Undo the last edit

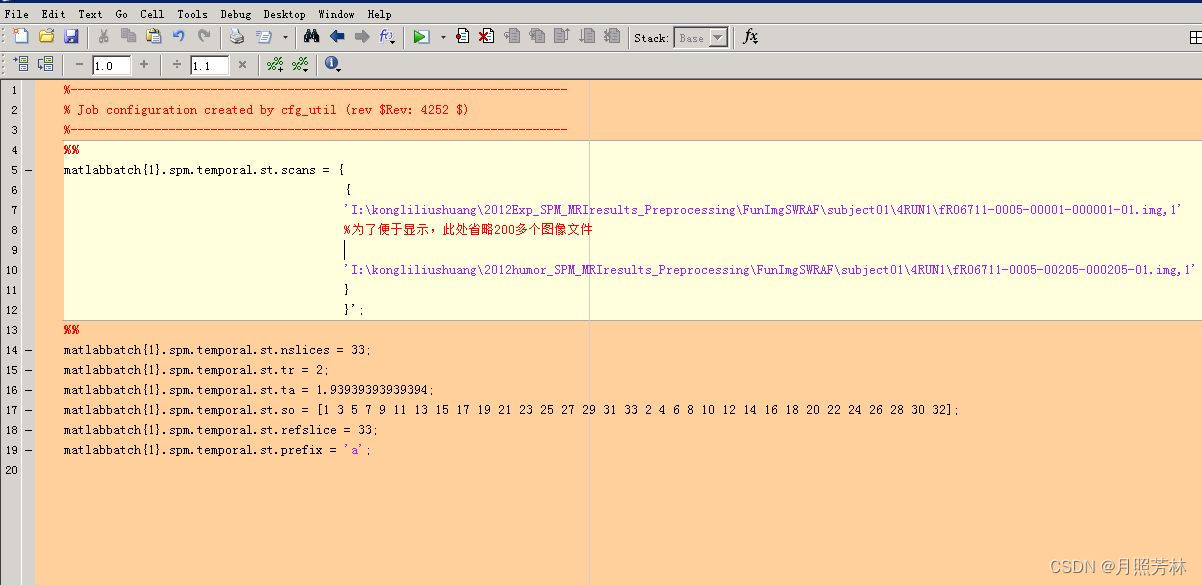(x=180, y=36)
